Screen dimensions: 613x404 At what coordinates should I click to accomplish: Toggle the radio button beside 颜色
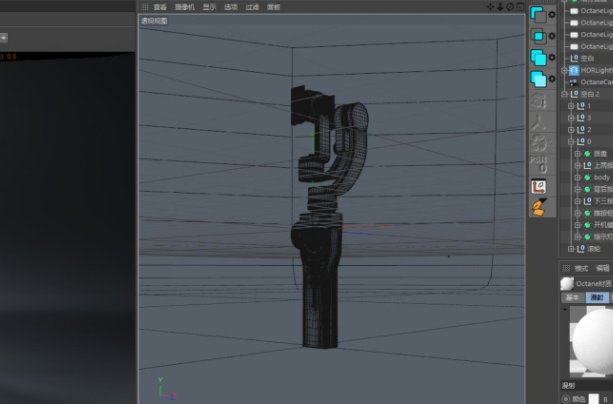(565, 398)
